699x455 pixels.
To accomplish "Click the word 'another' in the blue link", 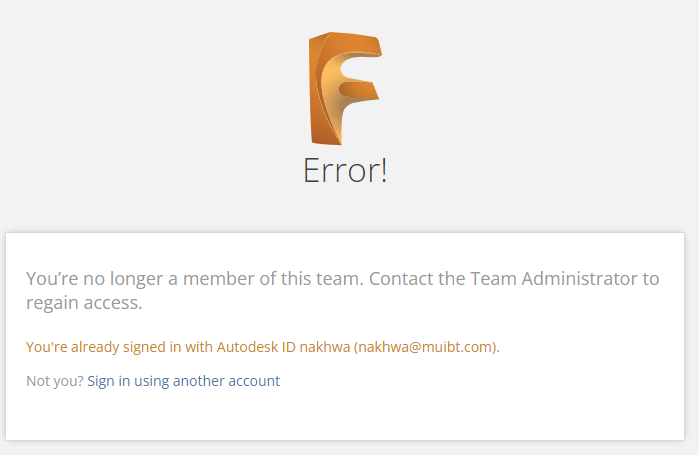I will click(198, 381).
